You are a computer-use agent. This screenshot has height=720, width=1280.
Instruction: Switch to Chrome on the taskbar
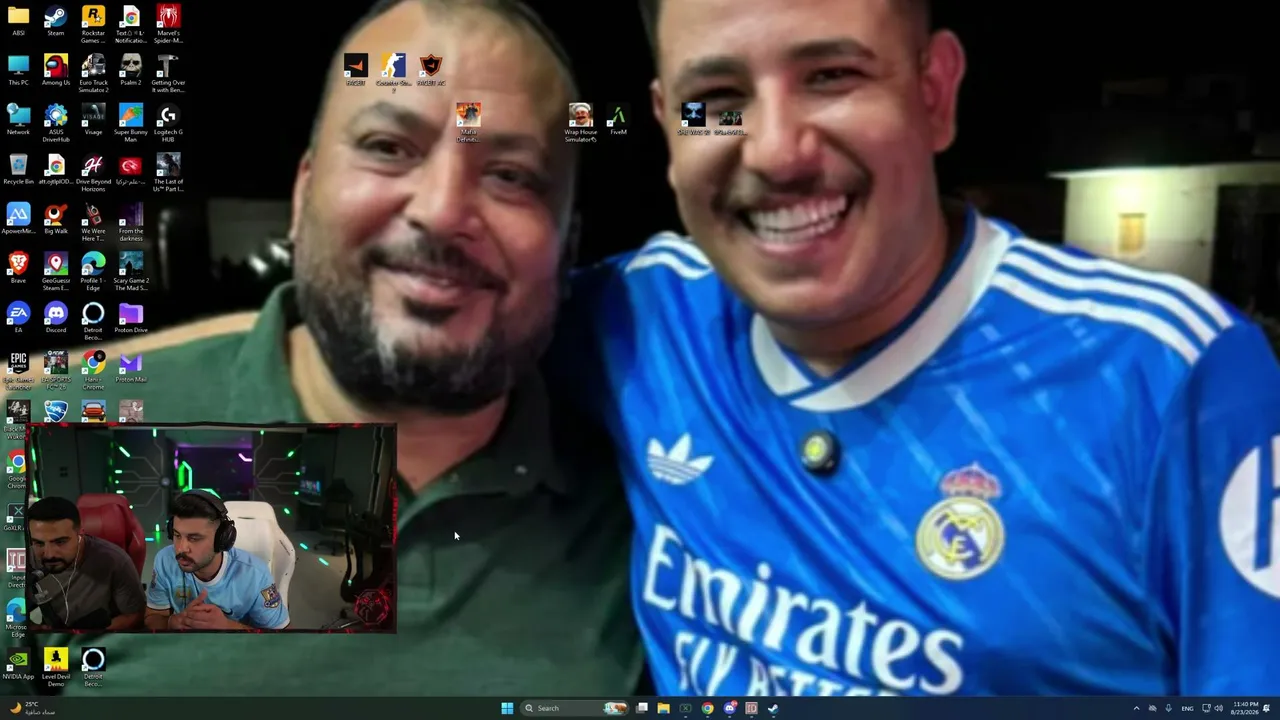[707, 708]
